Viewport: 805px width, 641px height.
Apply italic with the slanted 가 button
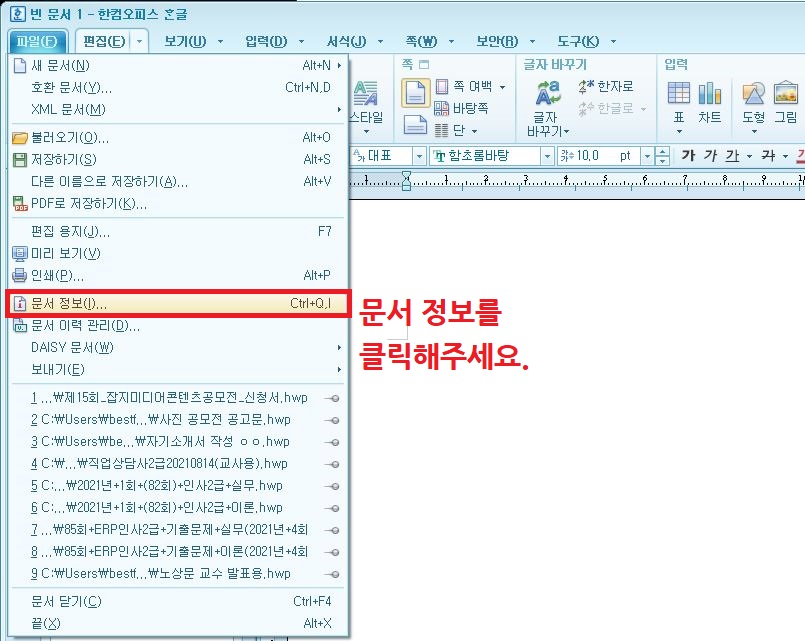tap(711, 156)
